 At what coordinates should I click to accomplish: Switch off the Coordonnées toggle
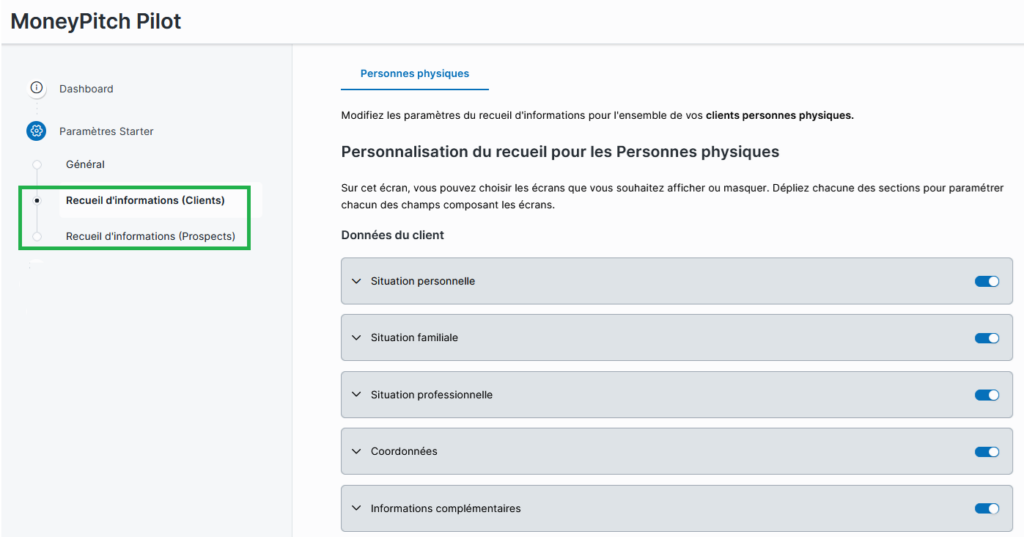coord(986,452)
